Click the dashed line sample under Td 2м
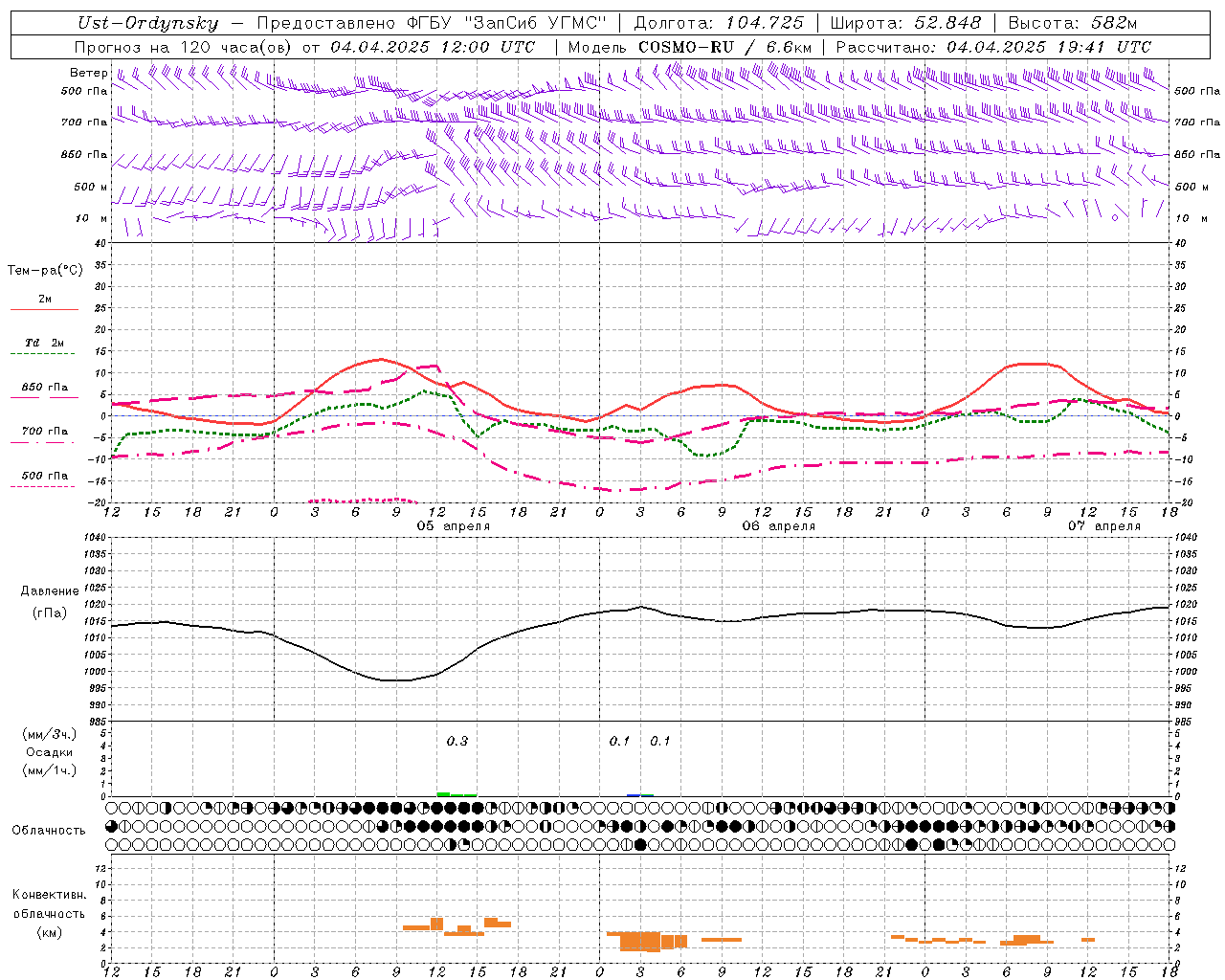The height and width of the screenshot is (980, 1225). (44, 354)
